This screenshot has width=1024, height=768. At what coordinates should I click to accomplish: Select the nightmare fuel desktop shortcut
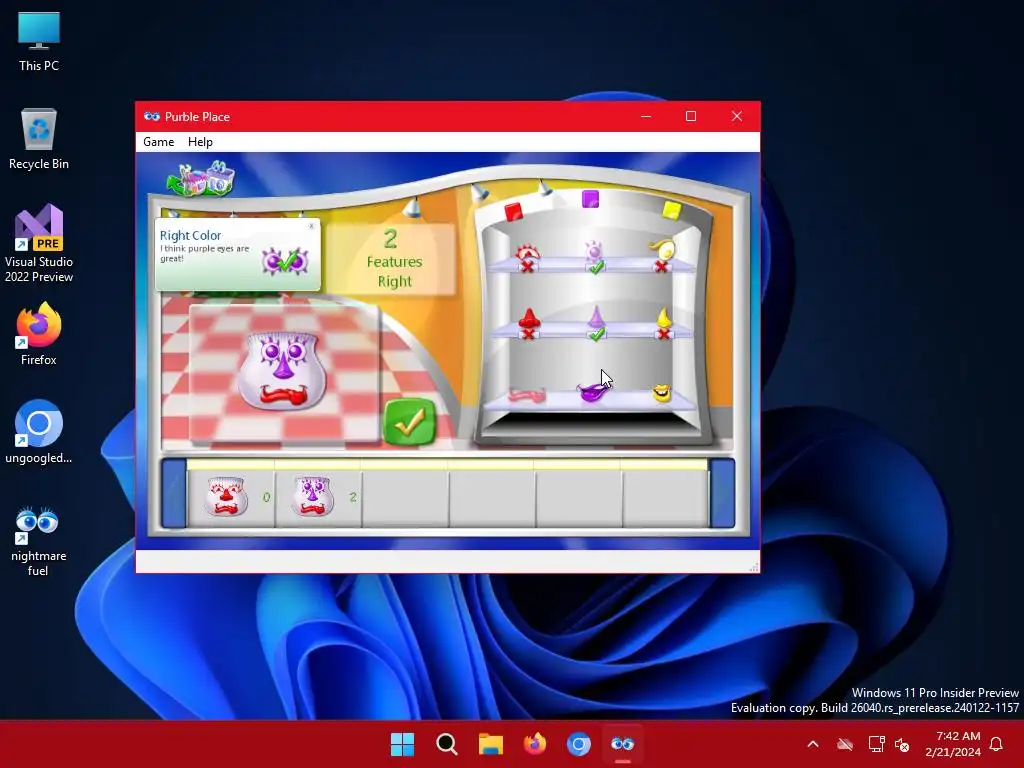[38, 541]
